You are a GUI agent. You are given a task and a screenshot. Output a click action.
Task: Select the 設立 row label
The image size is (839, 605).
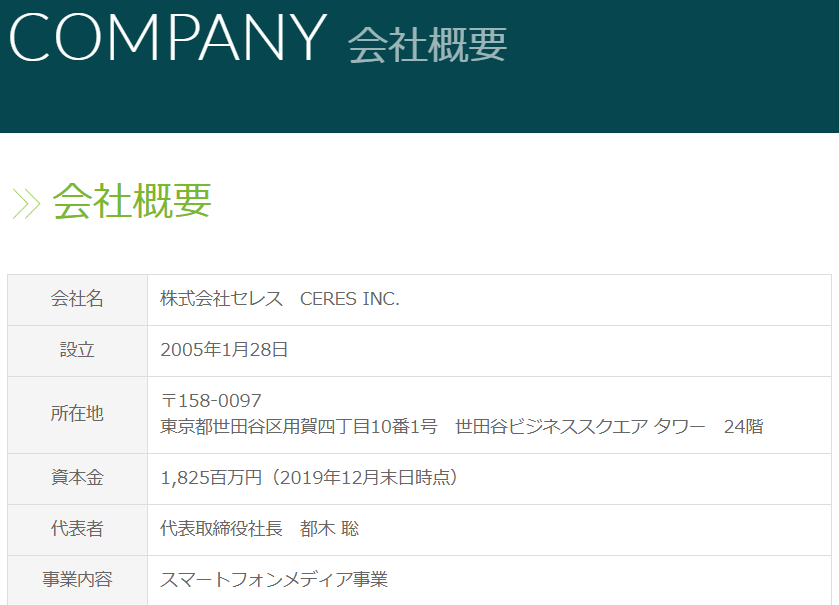77,350
